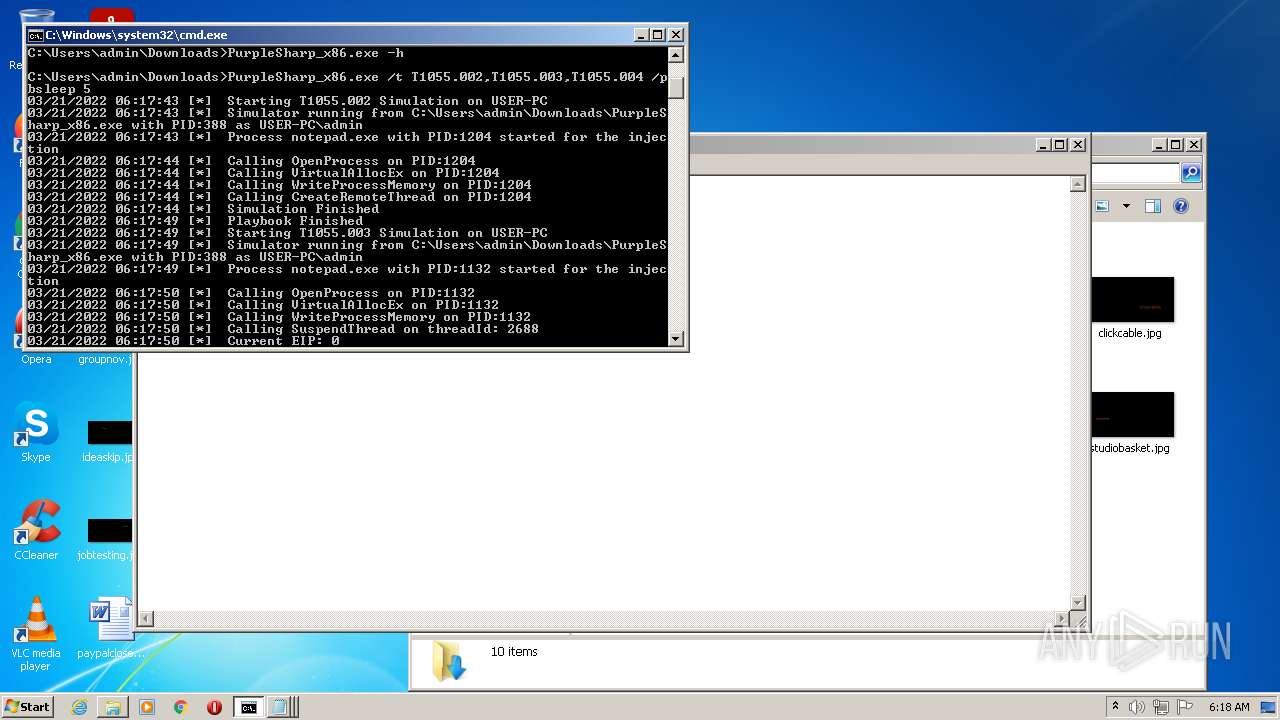1280x720 pixels.
Task: Click the Downloads folder icon in details pane
Action: pyautogui.click(x=449, y=661)
